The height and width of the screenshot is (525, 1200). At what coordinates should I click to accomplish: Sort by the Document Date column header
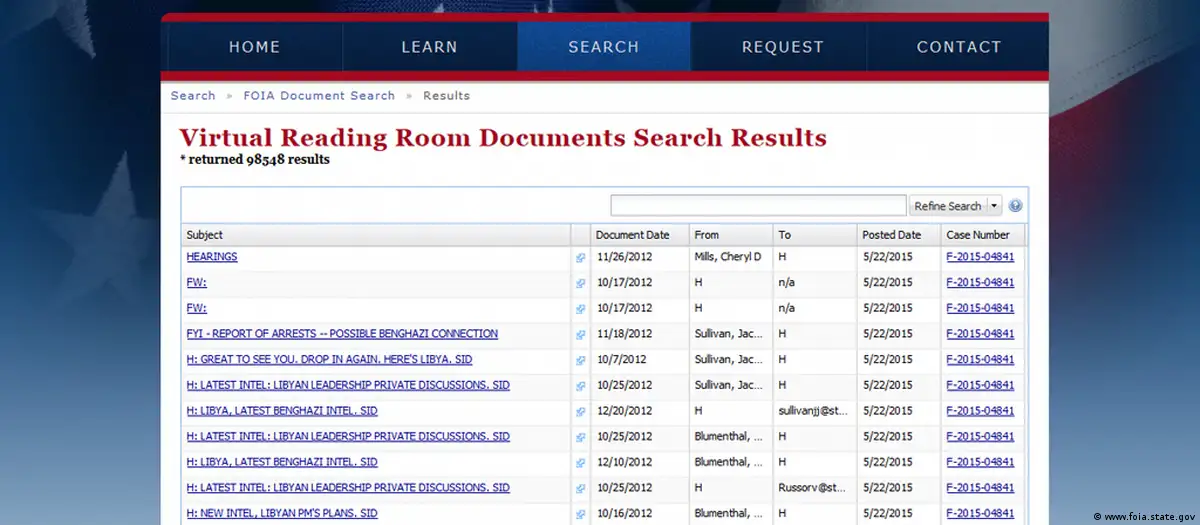click(x=632, y=235)
